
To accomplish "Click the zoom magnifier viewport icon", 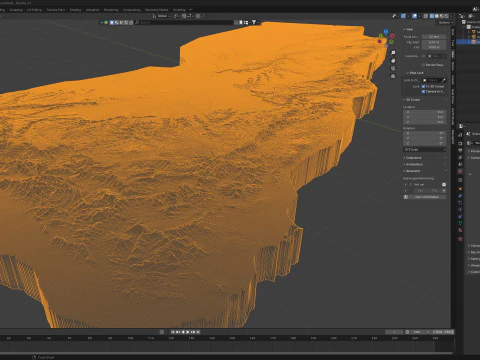I will coord(393,53).
